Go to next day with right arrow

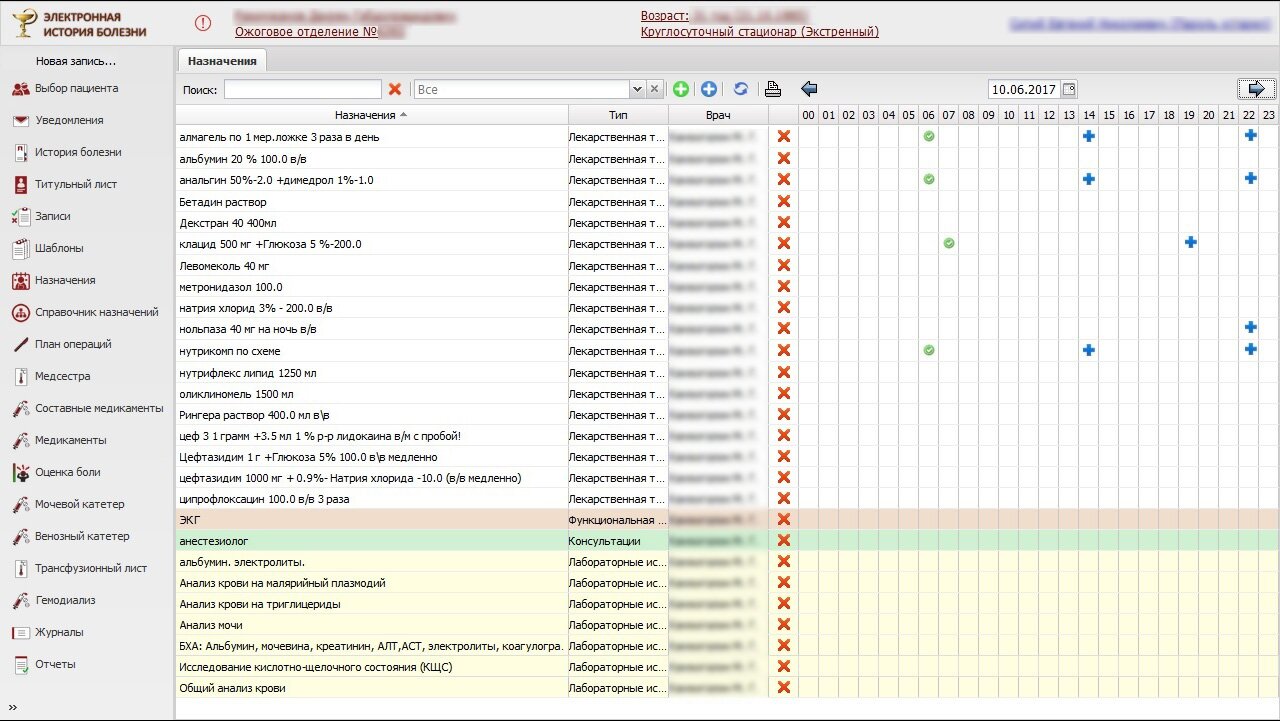point(1256,89)
